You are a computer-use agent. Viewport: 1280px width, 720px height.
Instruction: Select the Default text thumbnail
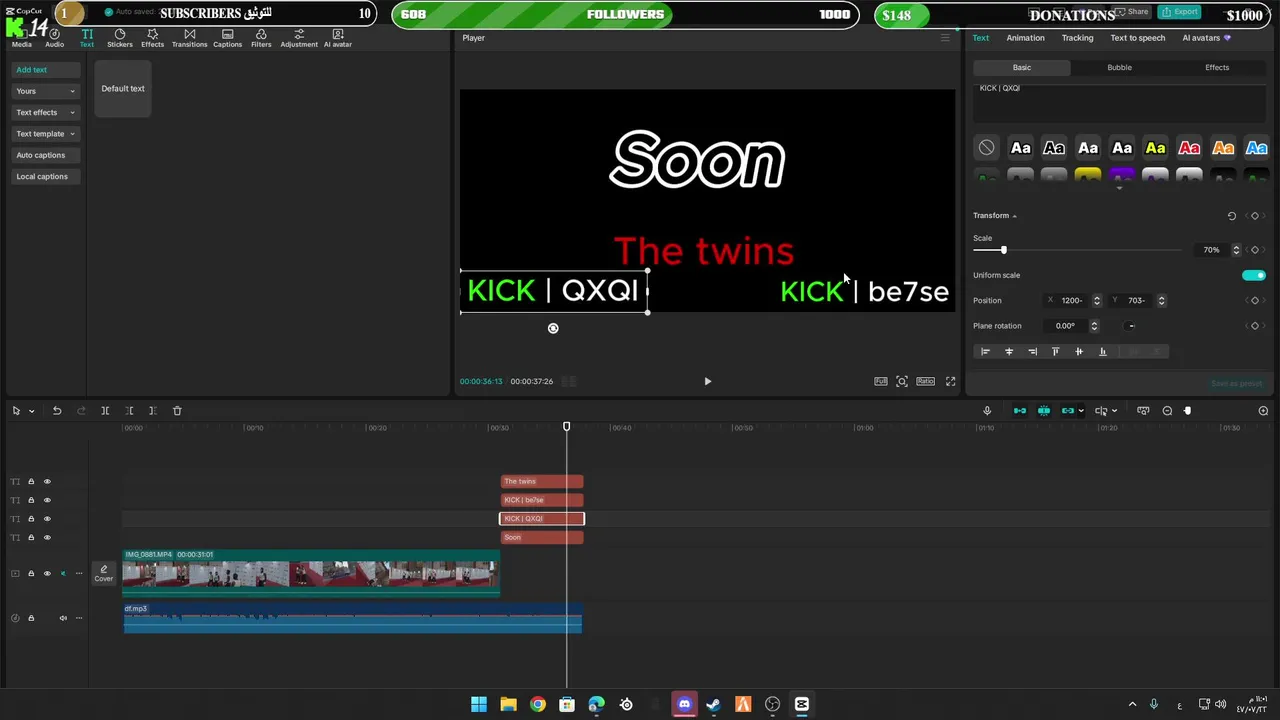(x=123, y=89)
